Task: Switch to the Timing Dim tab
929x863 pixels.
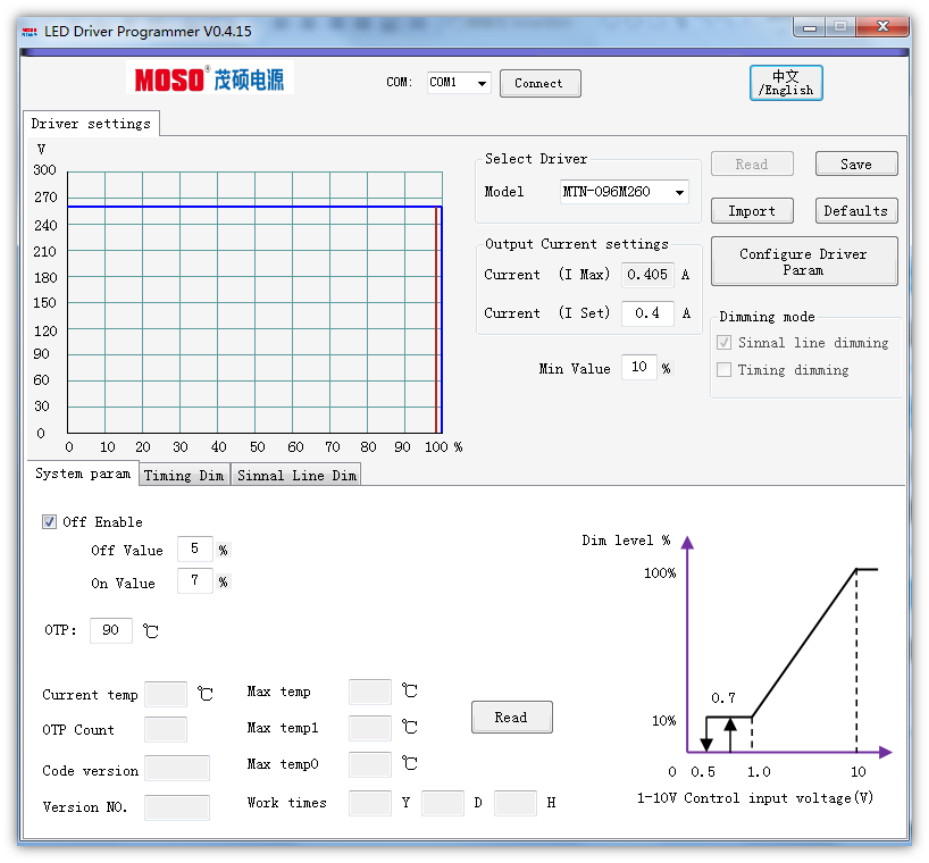Action: click(184, 475)
